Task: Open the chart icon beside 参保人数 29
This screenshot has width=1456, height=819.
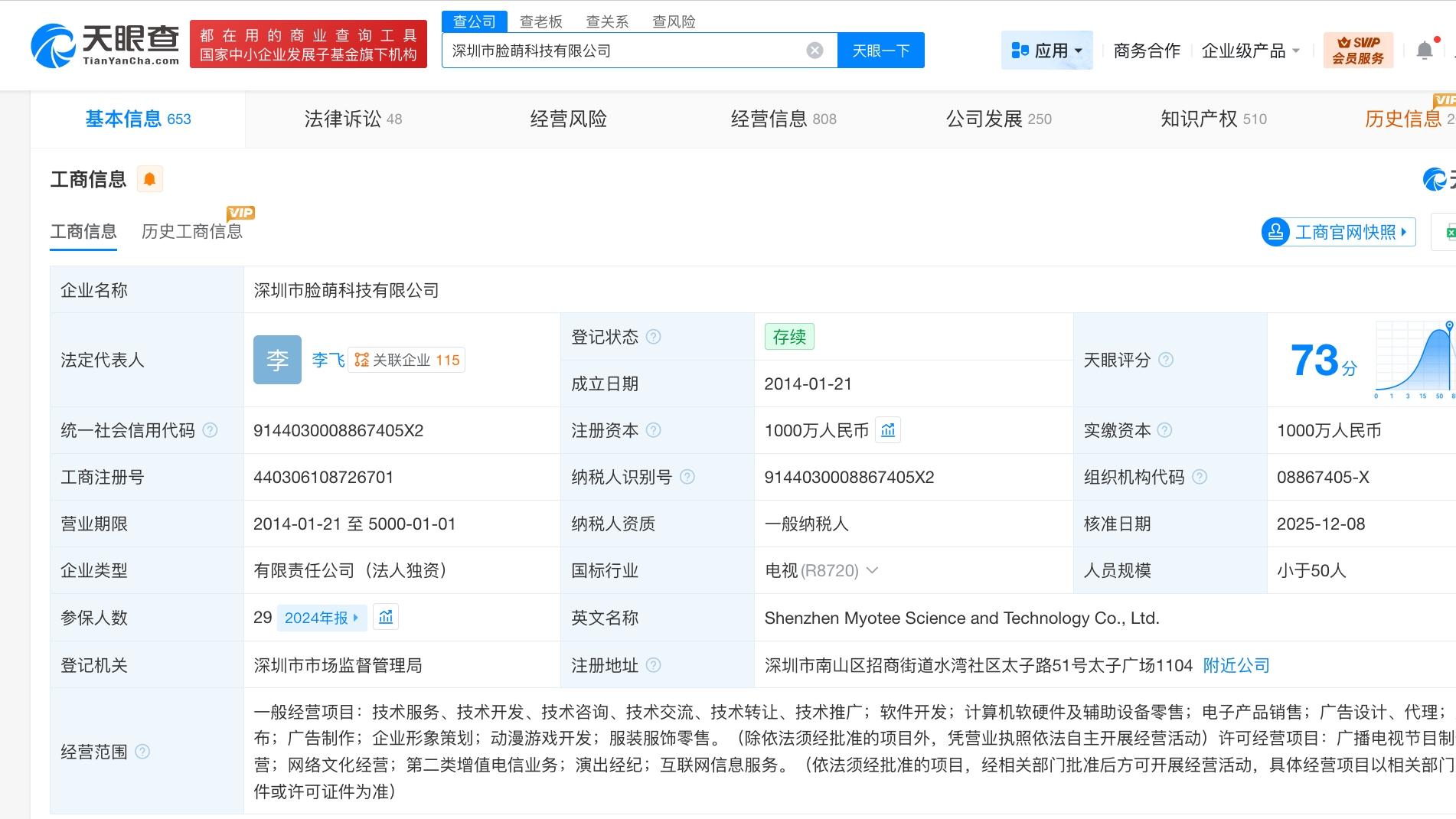Action: tap(386, 617)
